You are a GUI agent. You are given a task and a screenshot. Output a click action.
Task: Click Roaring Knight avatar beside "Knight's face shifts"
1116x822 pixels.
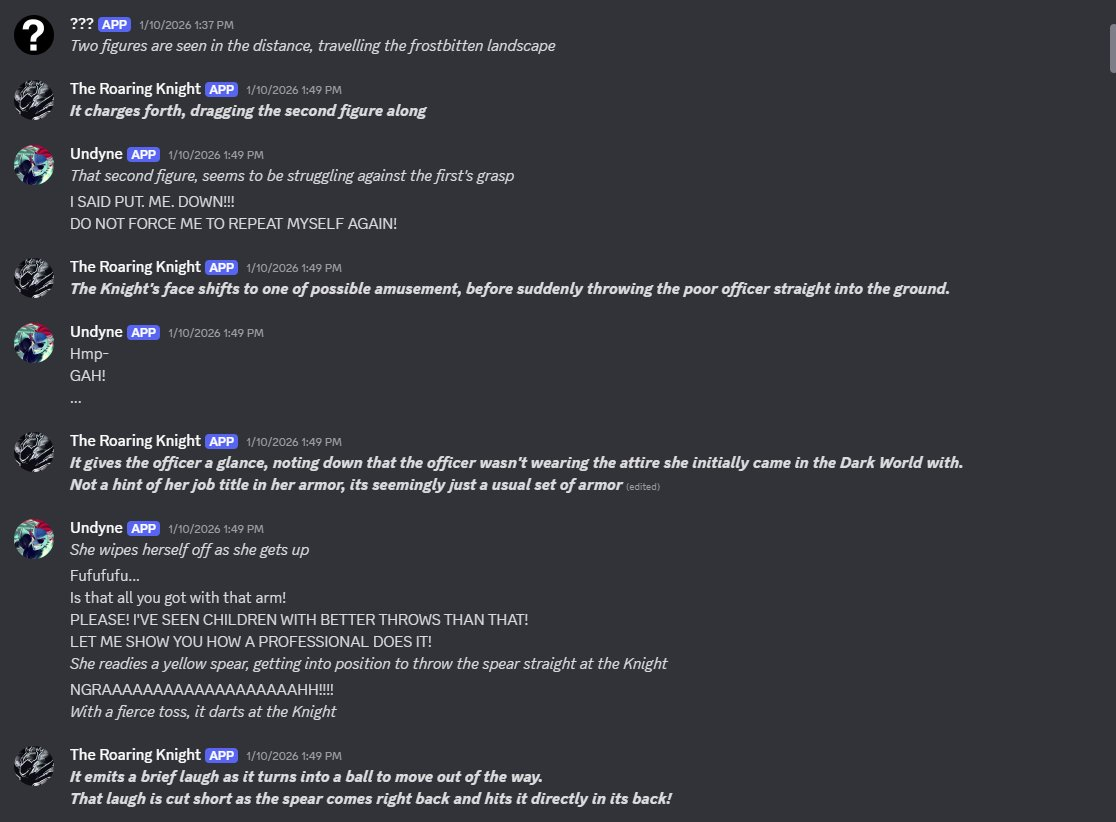34,278
